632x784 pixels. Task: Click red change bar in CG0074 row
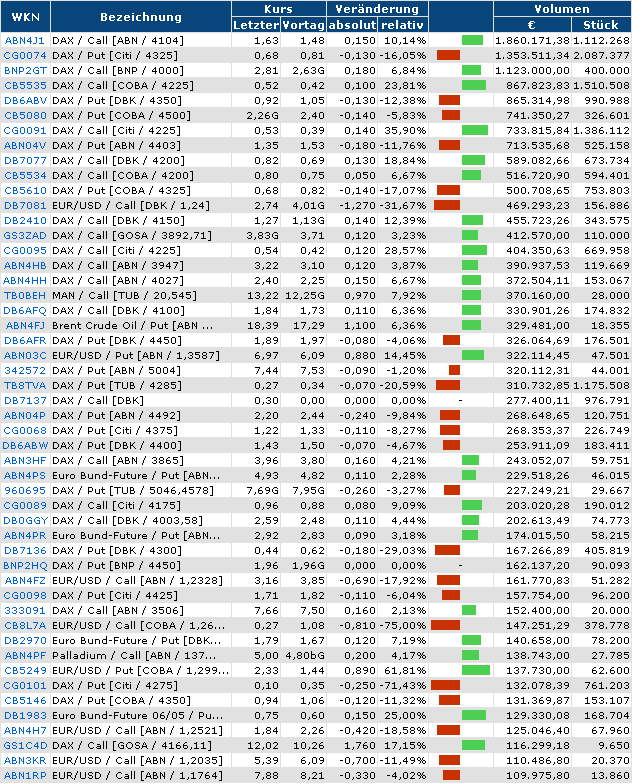pos(448,56)
